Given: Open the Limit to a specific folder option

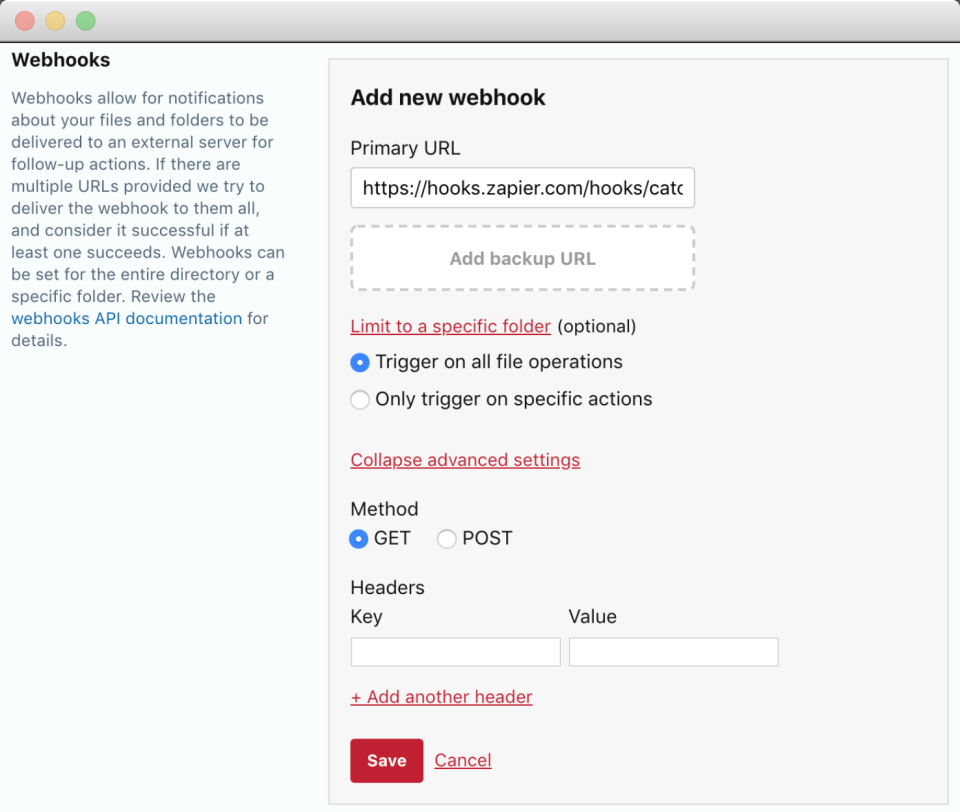Looking at the screenshot, I should coord(450,327).
